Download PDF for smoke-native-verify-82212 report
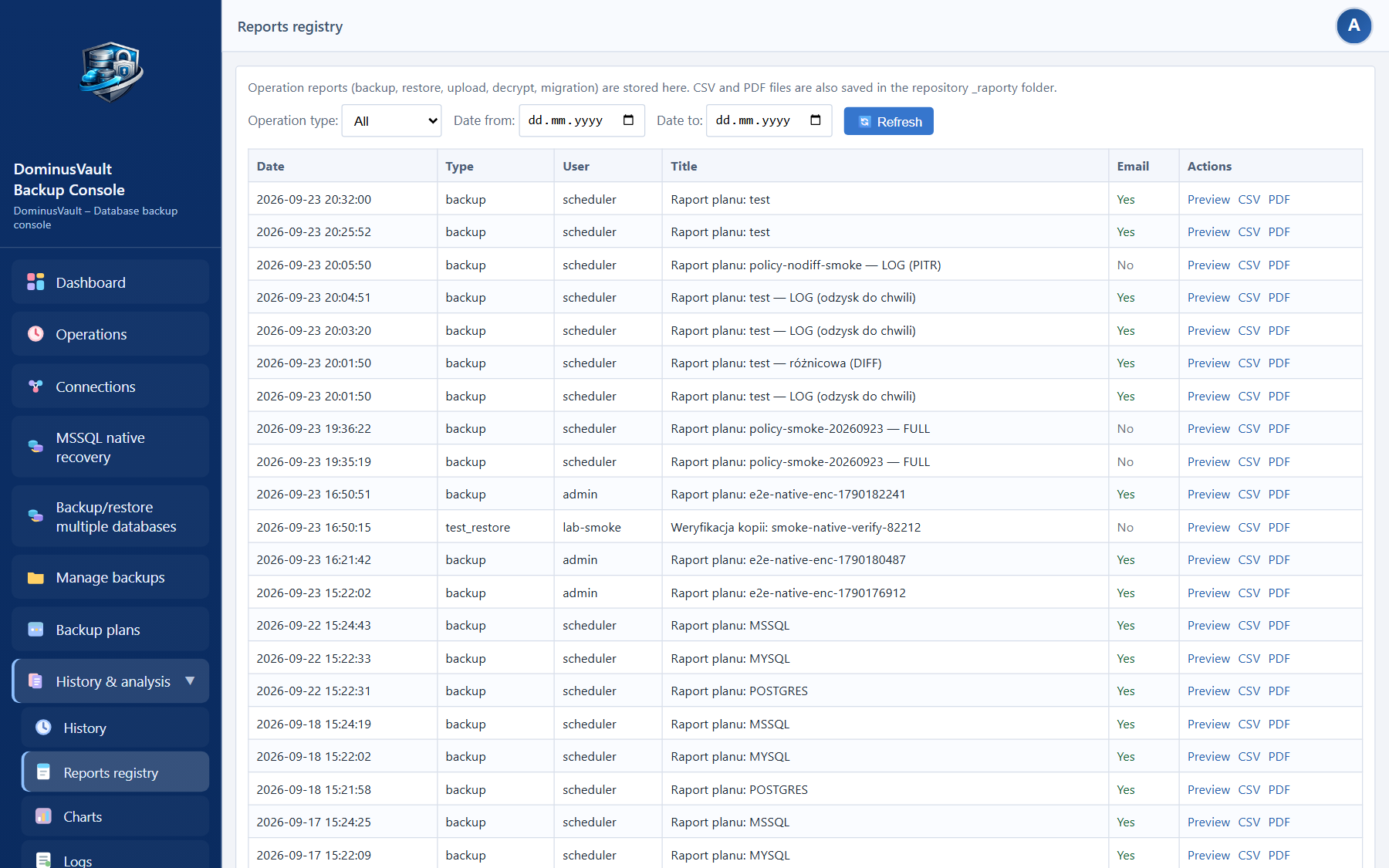 (1279, 527)
